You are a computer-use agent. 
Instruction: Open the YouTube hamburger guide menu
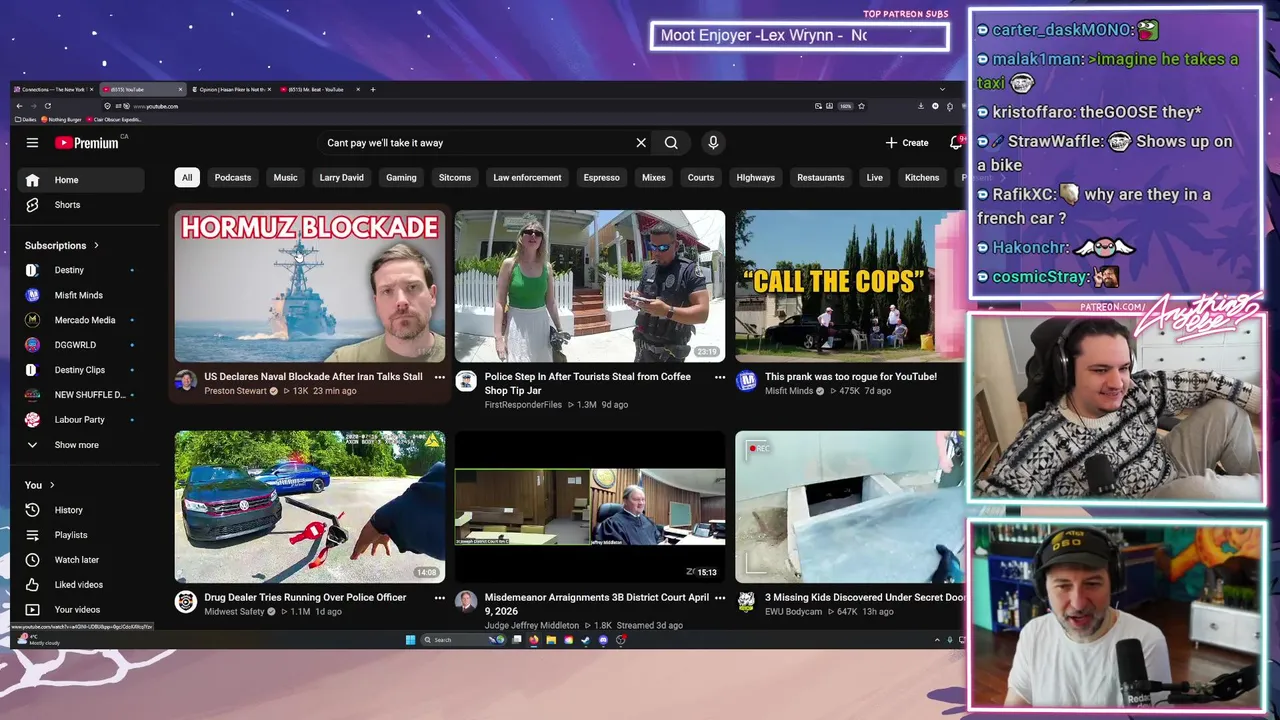click(32, 143)
